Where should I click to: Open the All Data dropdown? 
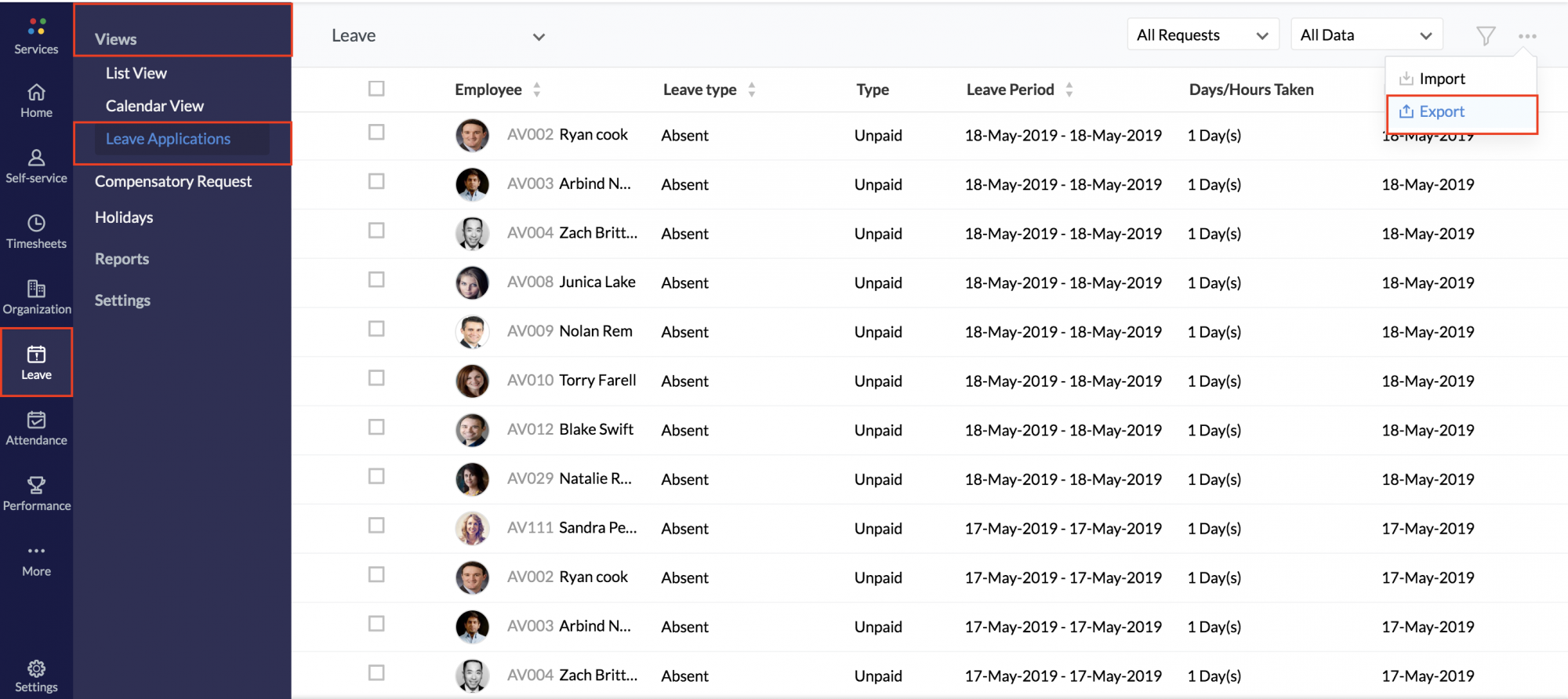[1366, 35]
